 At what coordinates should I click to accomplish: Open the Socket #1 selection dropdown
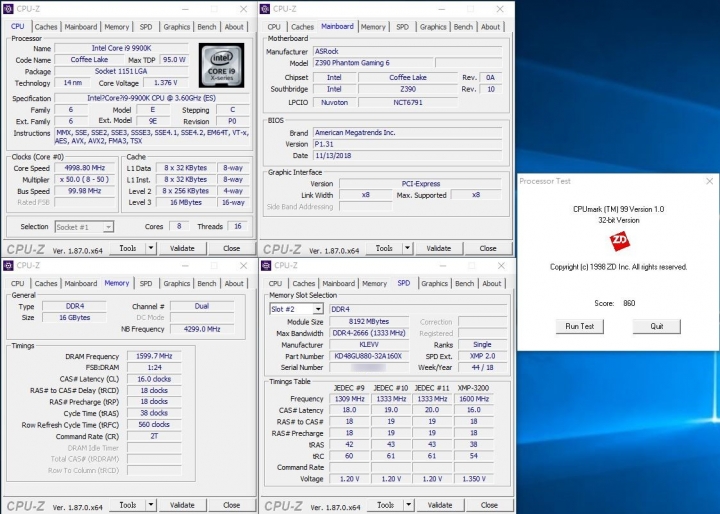click(x=108, y=227)
